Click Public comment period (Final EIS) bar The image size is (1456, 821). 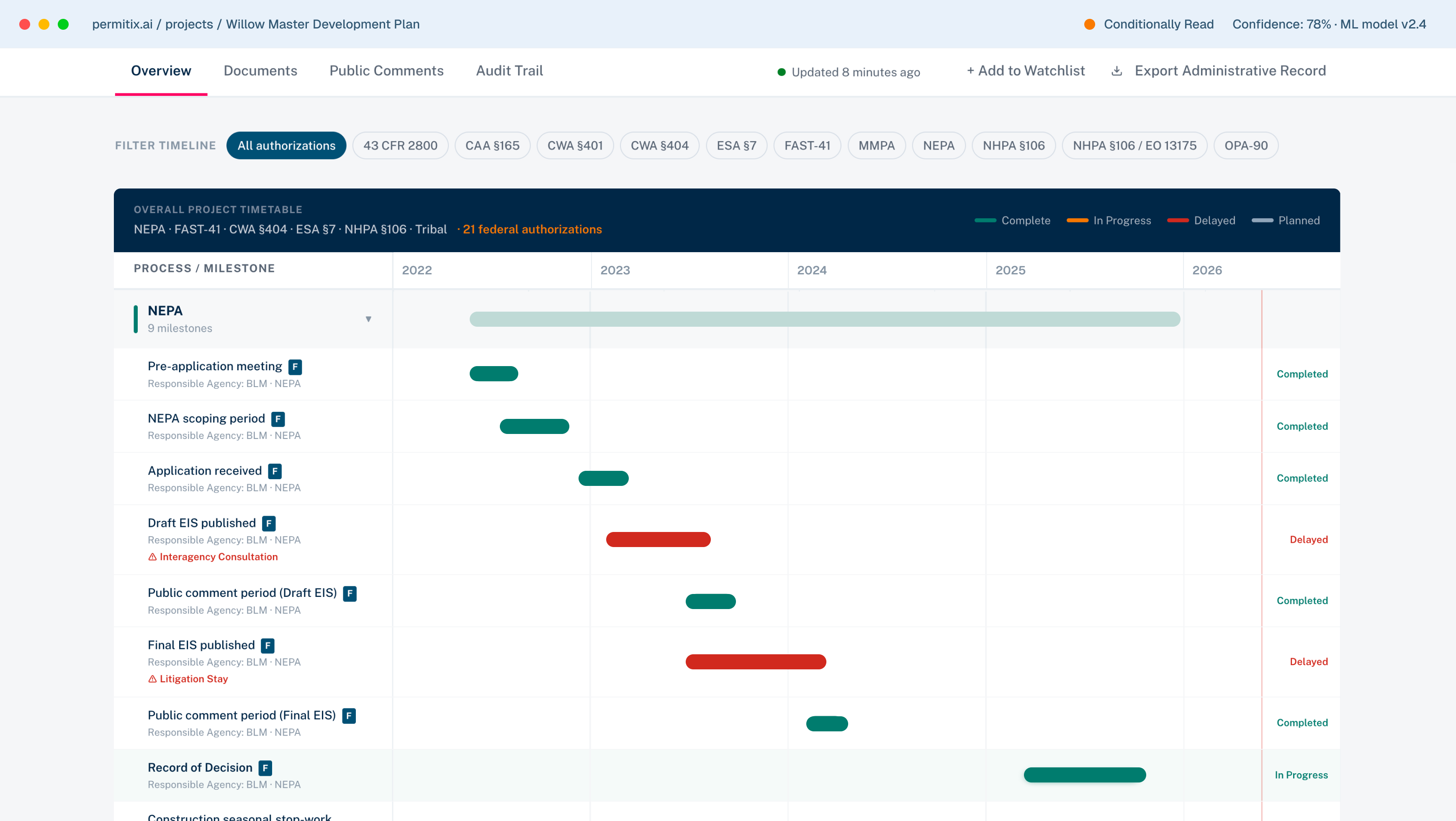pos(827,723)
